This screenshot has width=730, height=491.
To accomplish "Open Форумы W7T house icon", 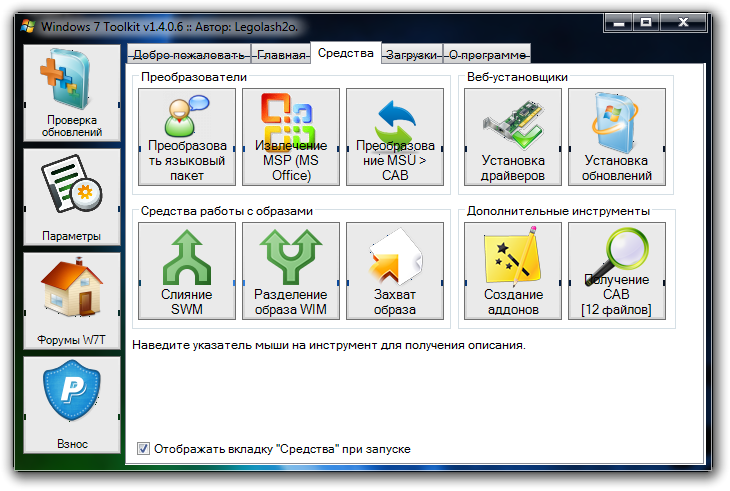I will [x=72, y=300].
